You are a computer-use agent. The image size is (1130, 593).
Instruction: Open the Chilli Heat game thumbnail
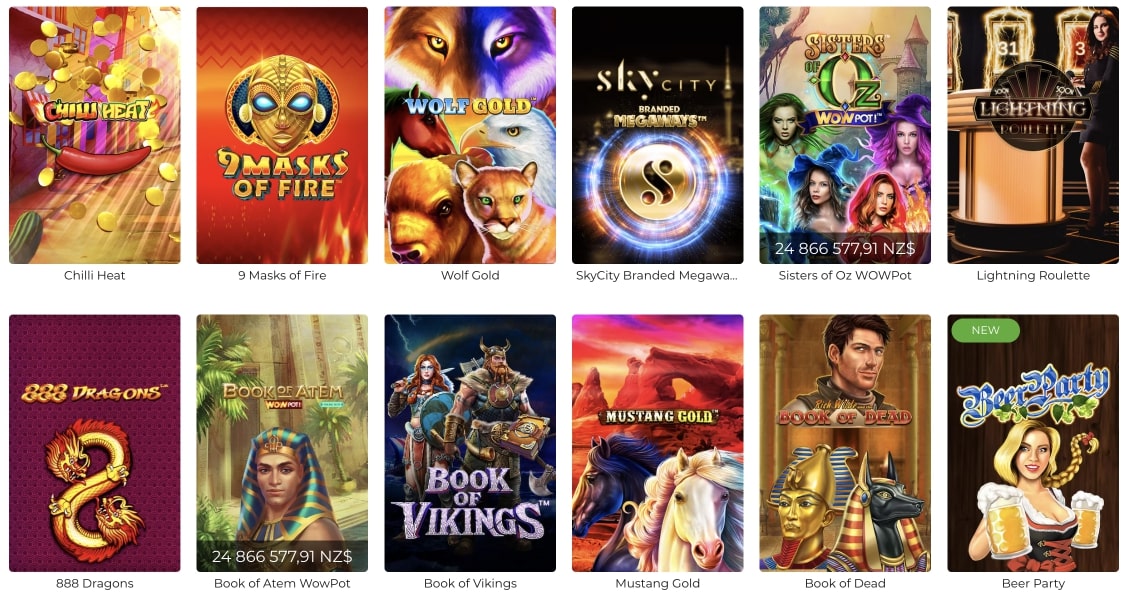tap(94, 135)
